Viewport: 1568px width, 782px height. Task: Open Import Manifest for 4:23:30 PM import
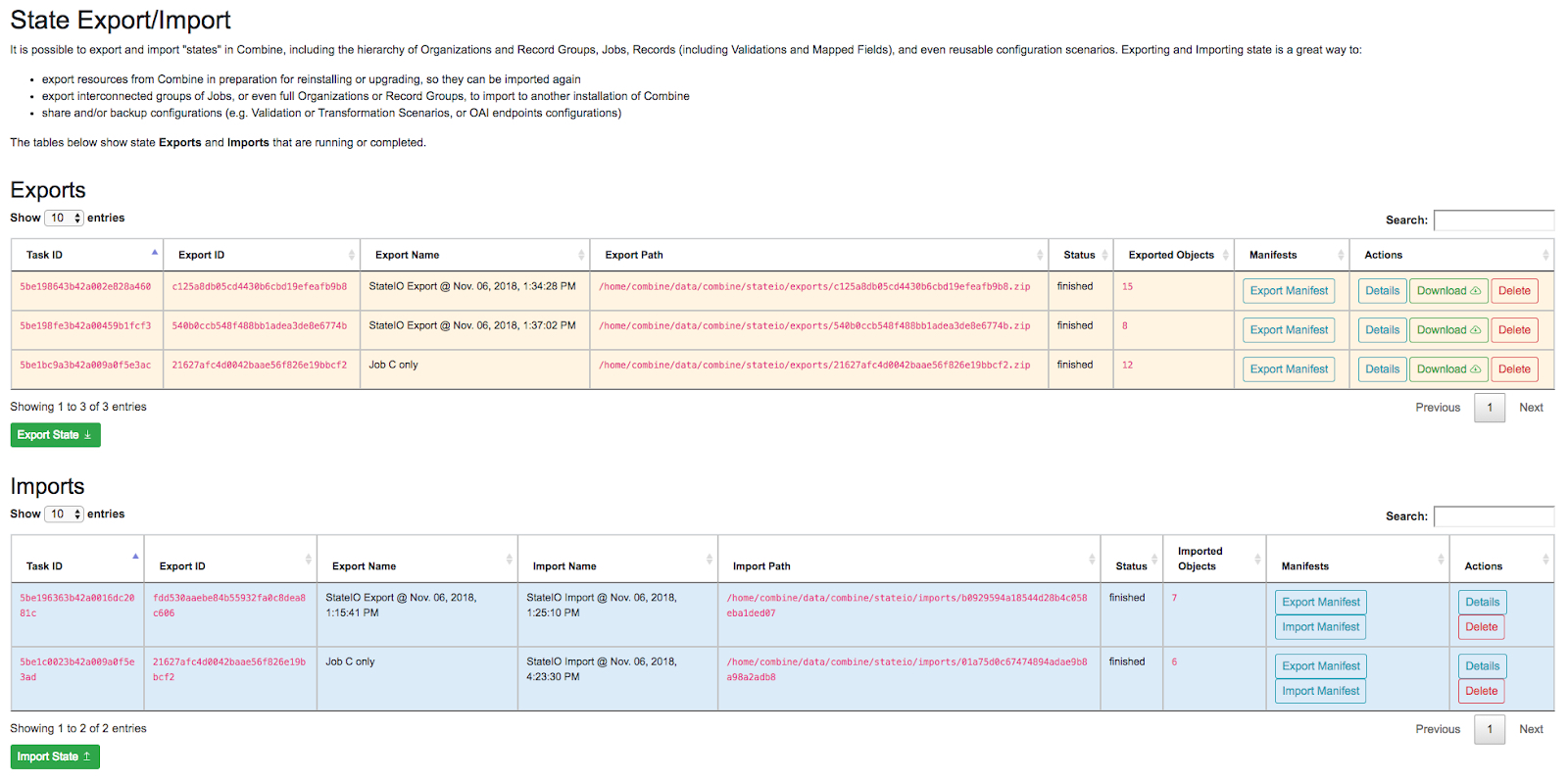pyautogui.click(x=1321, y=691)
